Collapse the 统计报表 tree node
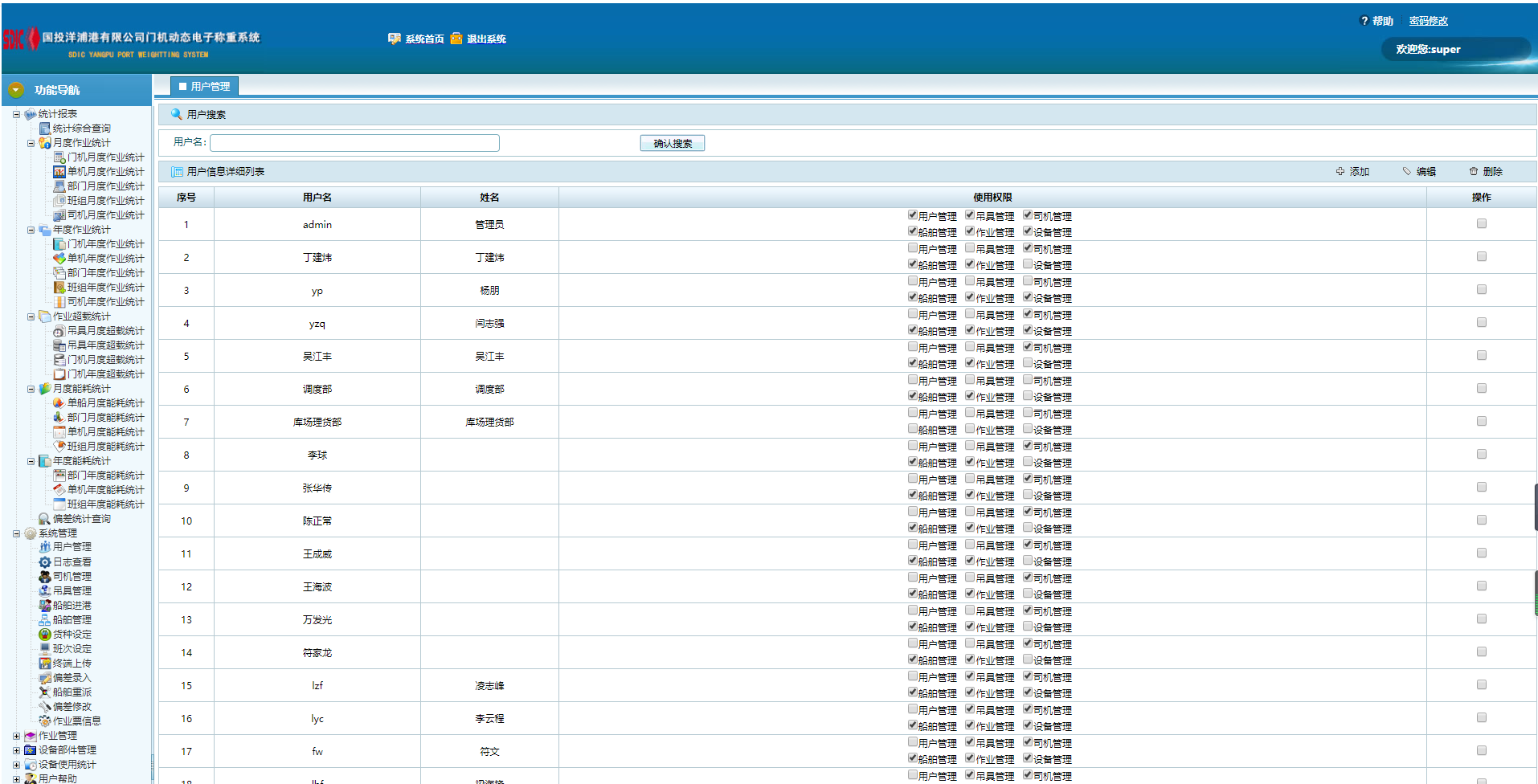 coord(16,114)
